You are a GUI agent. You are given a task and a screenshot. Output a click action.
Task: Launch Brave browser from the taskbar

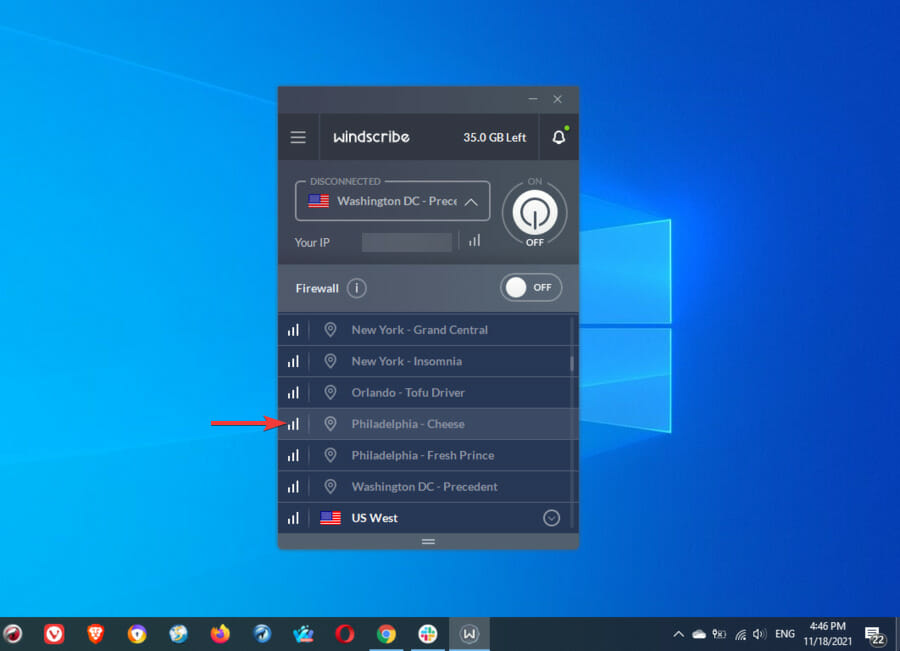coord(95,634)
